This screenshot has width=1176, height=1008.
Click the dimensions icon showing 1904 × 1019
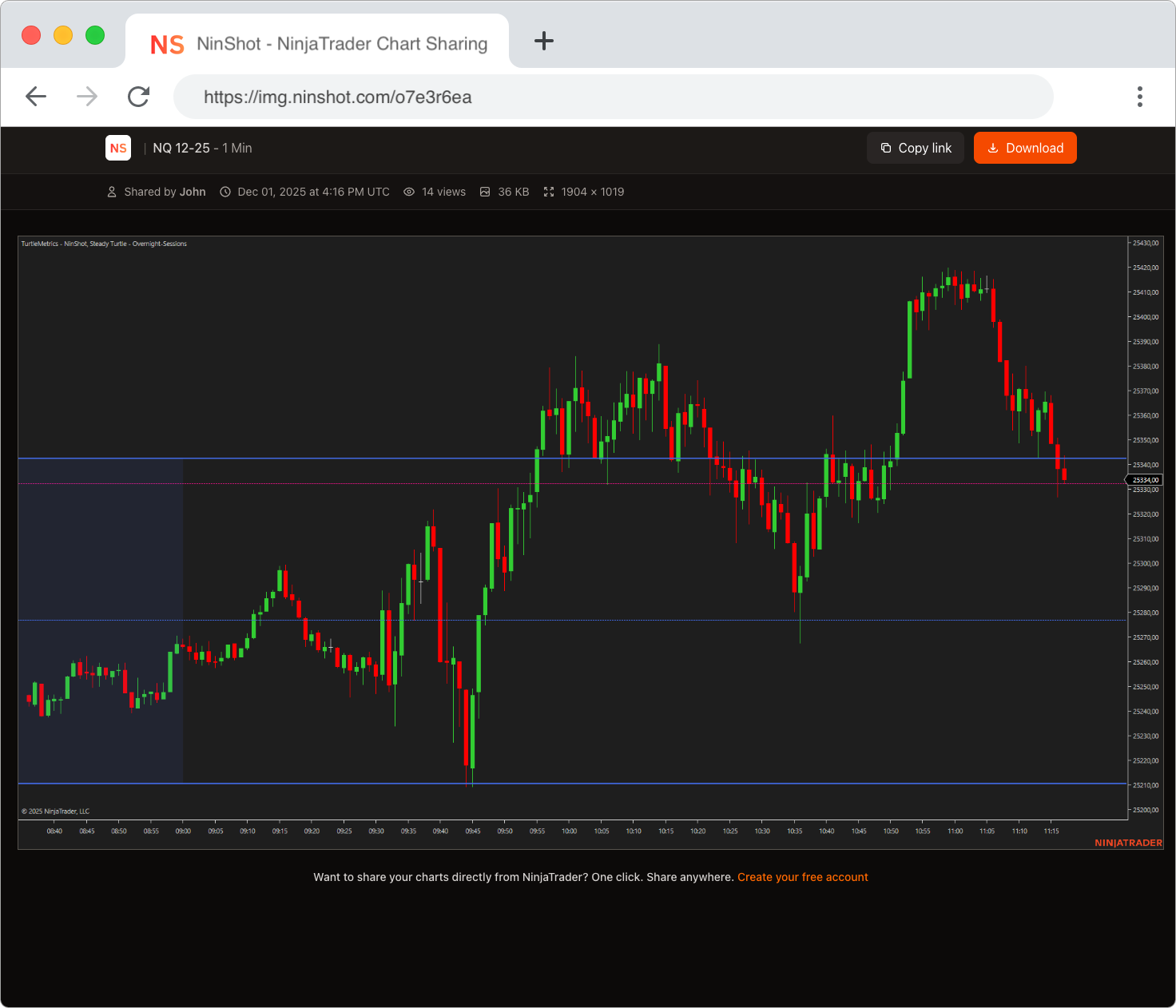(549, 192)
